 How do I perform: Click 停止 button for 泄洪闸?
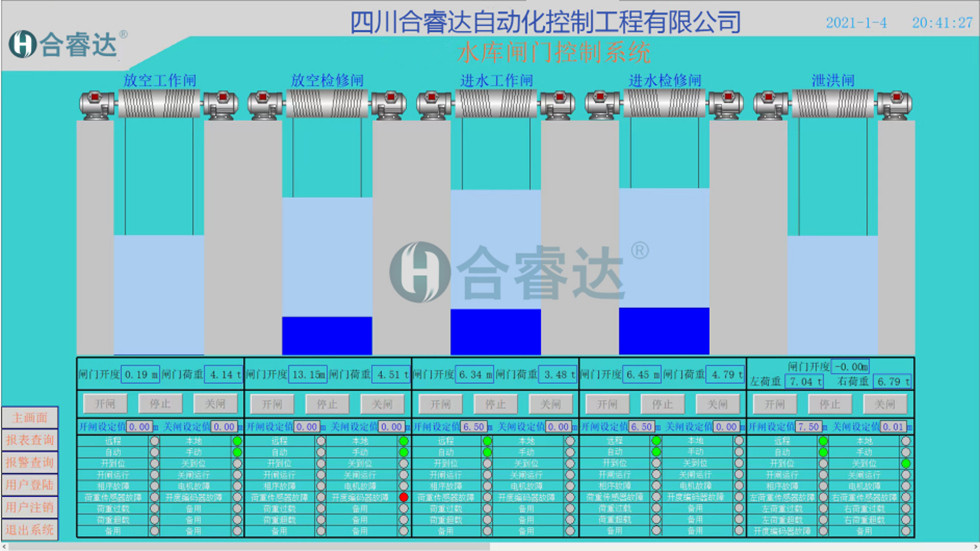830,404
